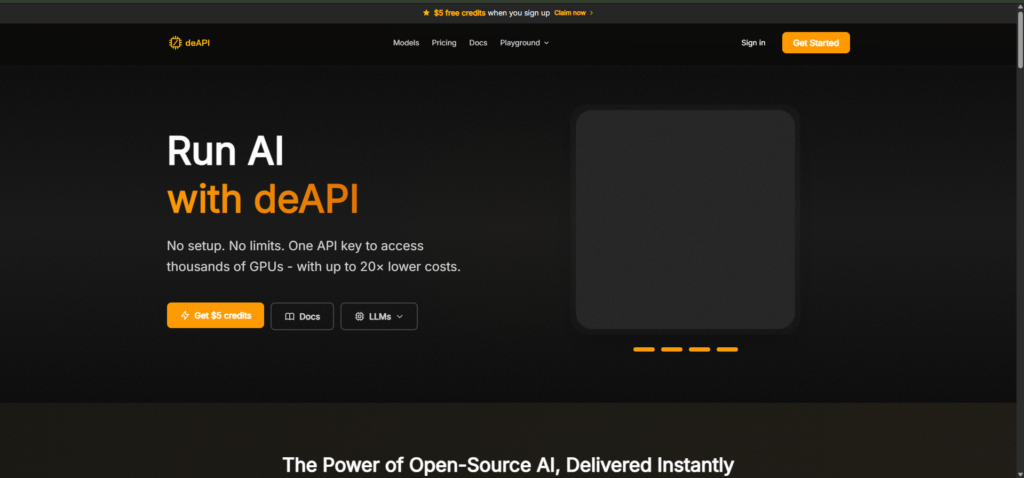
Task: Expand the Playground dropdown menu
Action: (524, 43)
